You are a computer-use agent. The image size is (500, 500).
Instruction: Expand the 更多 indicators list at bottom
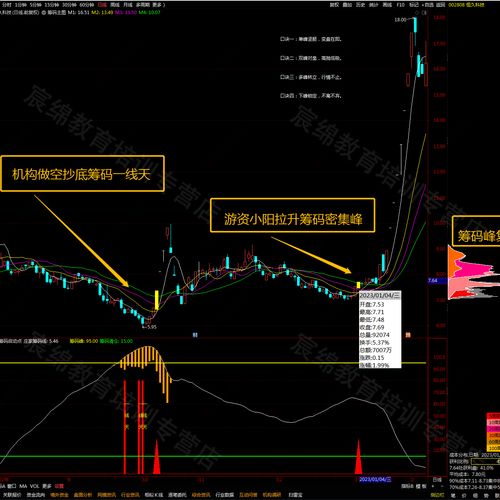point(47,486)
